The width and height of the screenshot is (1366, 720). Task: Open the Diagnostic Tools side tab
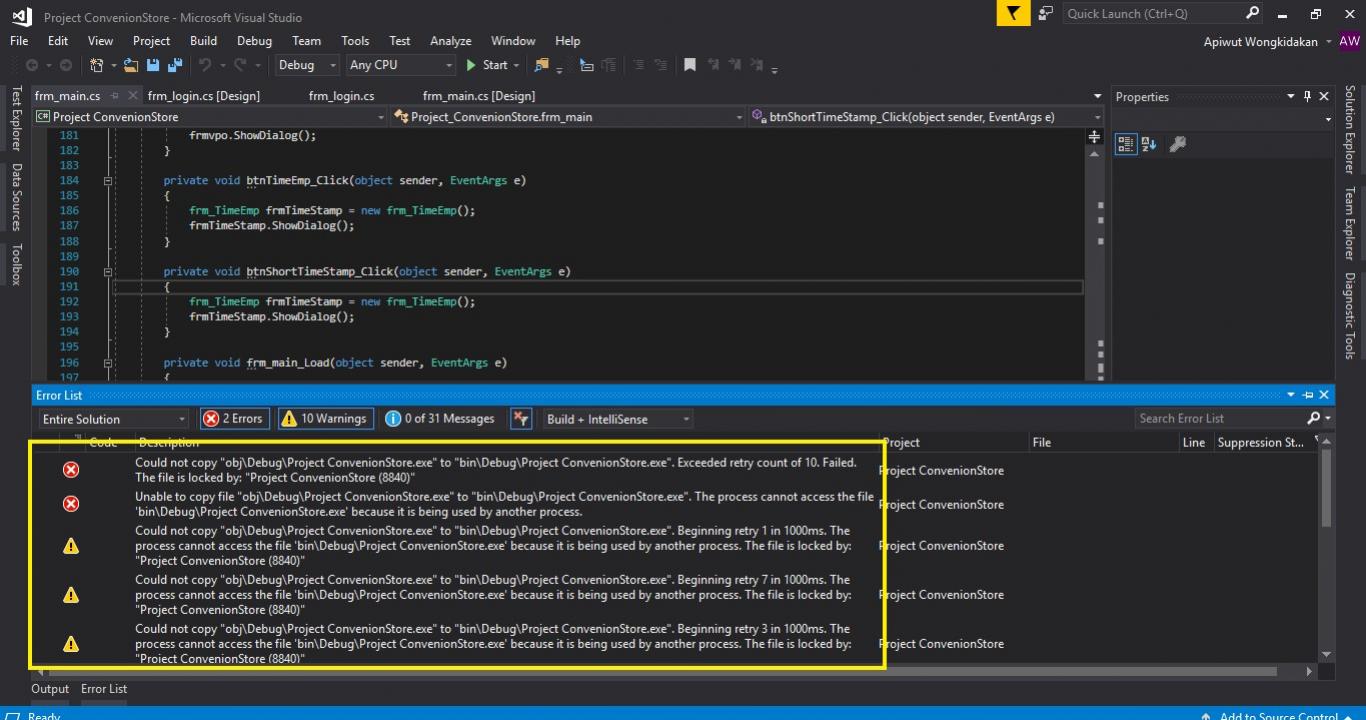(1349, 316)
